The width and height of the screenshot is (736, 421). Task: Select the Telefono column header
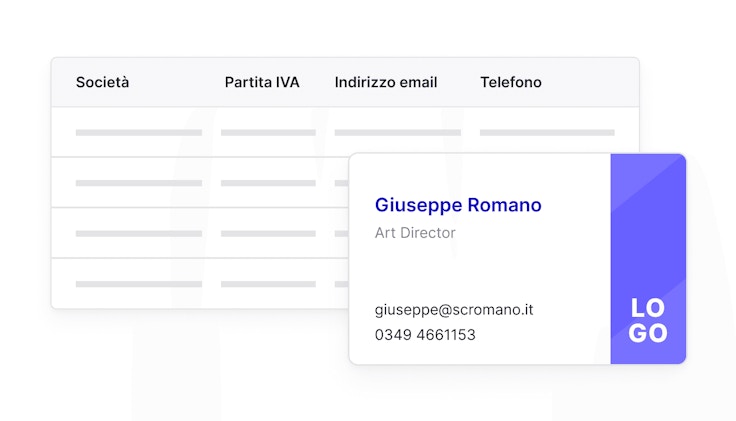pos(511,82)
